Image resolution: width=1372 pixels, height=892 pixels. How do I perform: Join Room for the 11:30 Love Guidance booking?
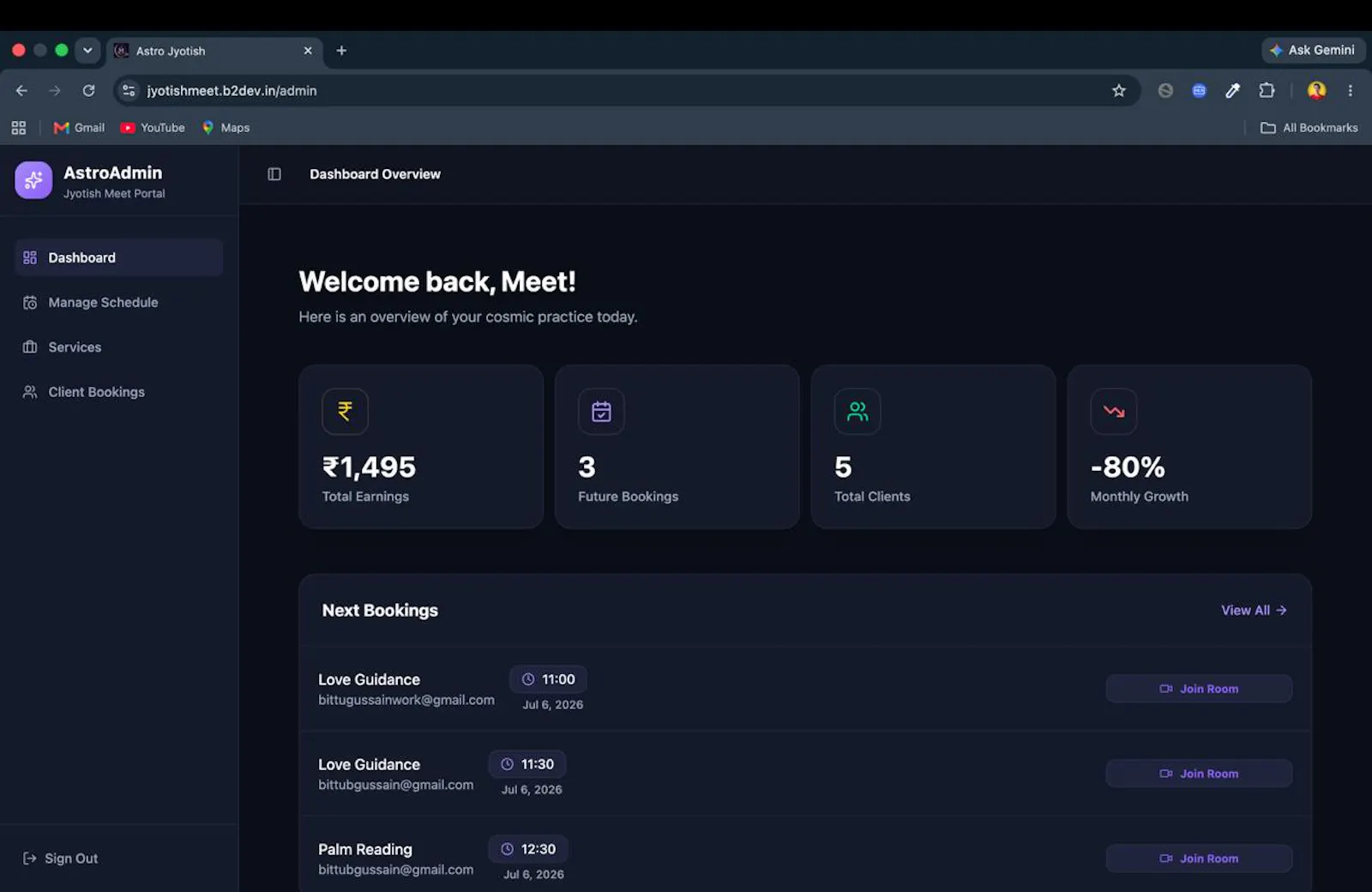[x=1199, y=773]
